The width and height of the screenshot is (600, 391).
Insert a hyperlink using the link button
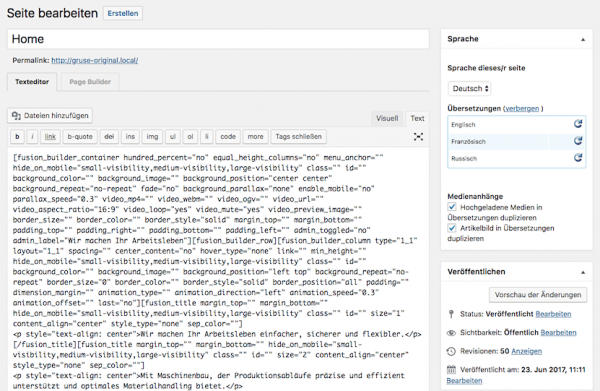pos(50,137)
